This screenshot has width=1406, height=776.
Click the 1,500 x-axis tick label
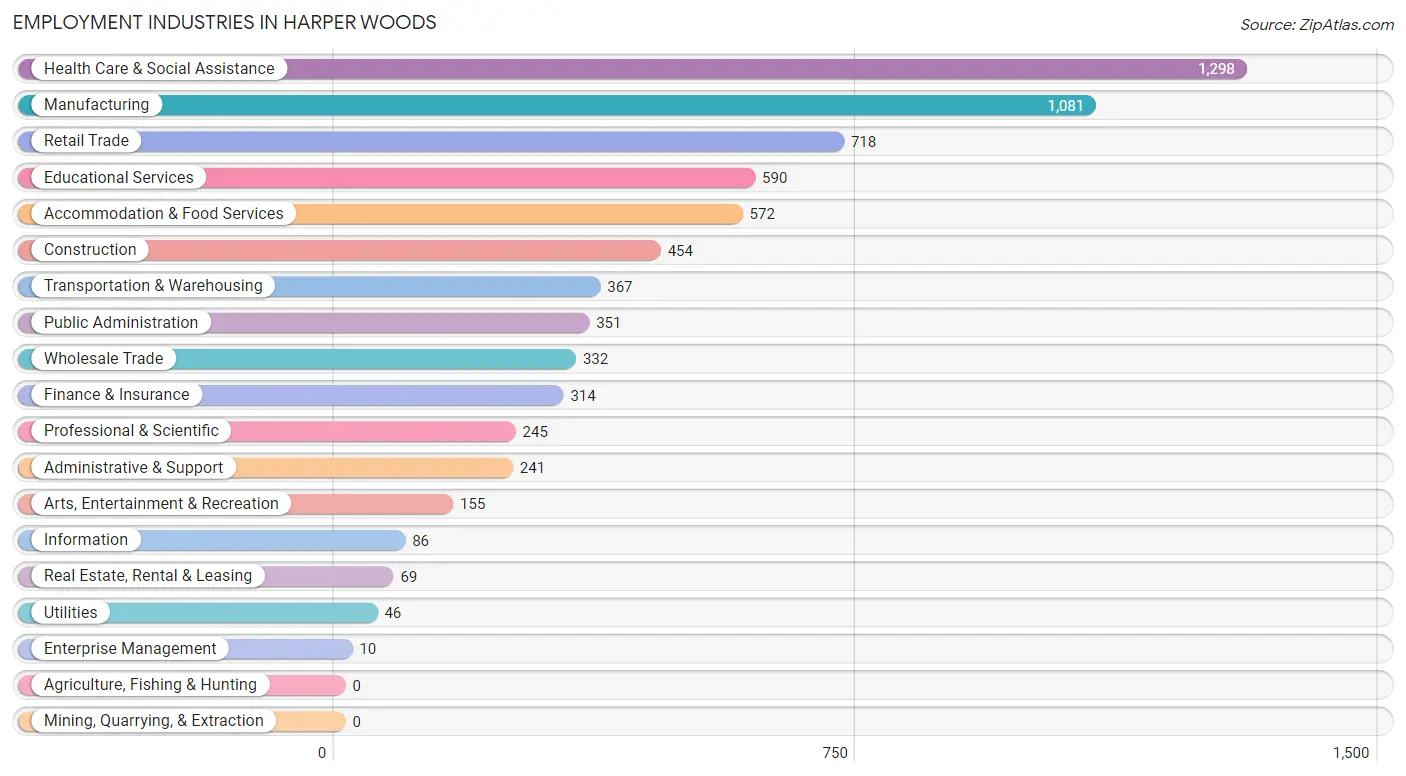(x=1350, y=753)
